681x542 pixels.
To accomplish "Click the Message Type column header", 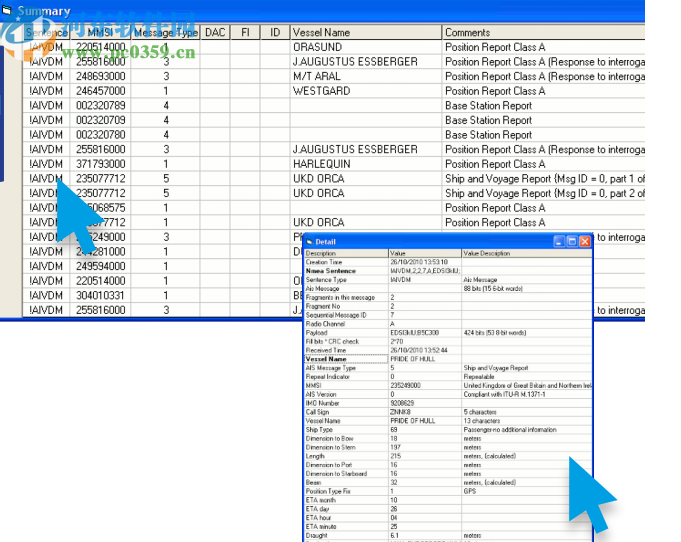I will tap(165, 33).
